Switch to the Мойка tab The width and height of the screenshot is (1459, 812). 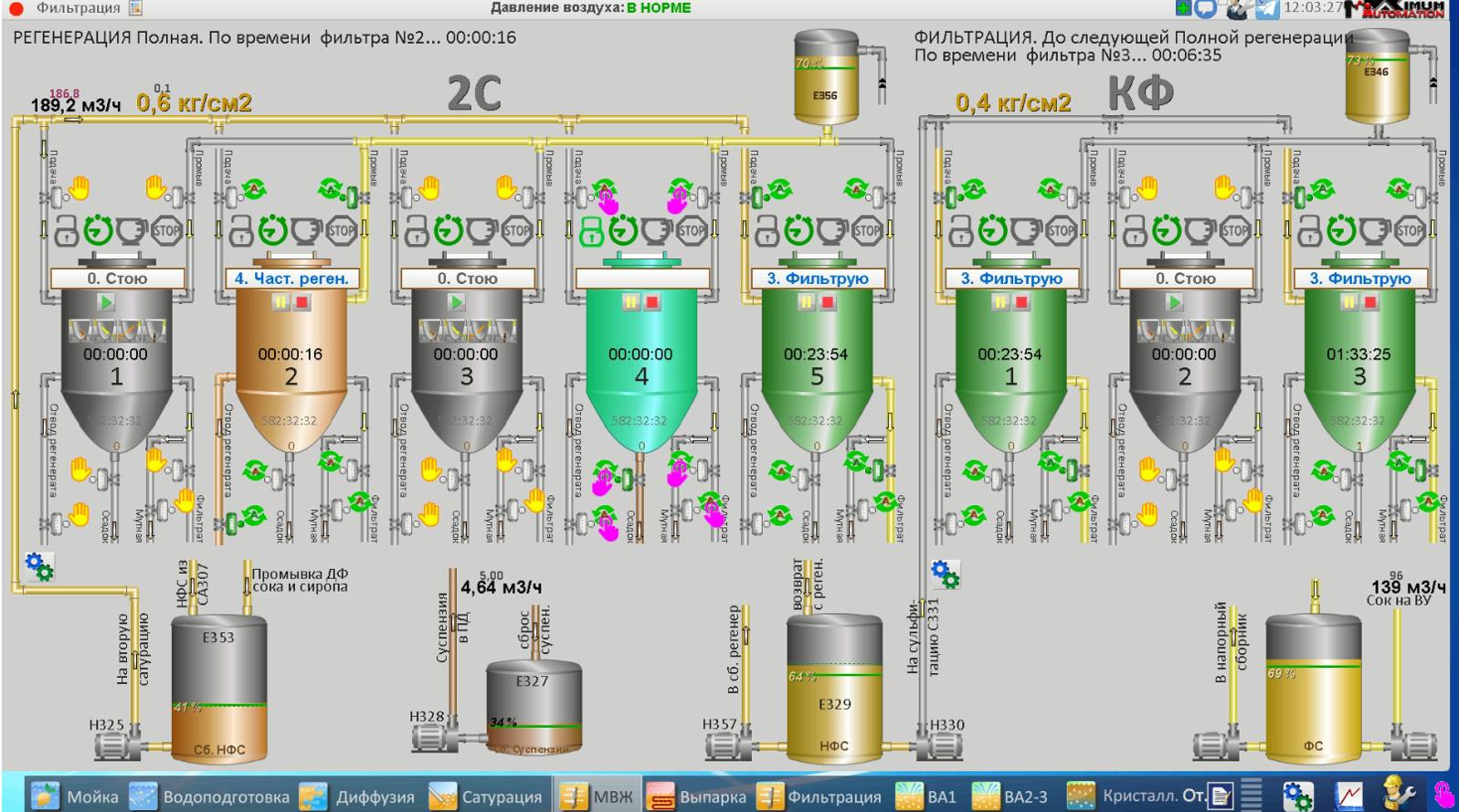click(75, 796)
